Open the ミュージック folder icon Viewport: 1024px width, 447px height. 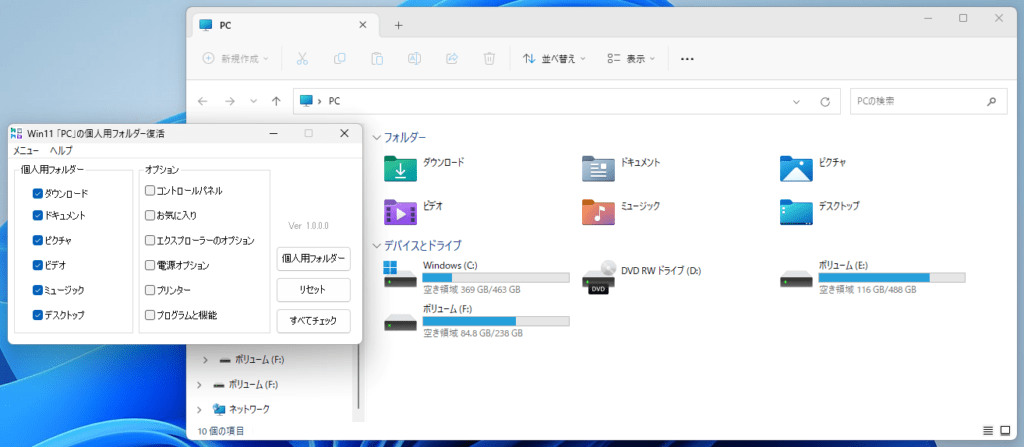pos(598,212)
